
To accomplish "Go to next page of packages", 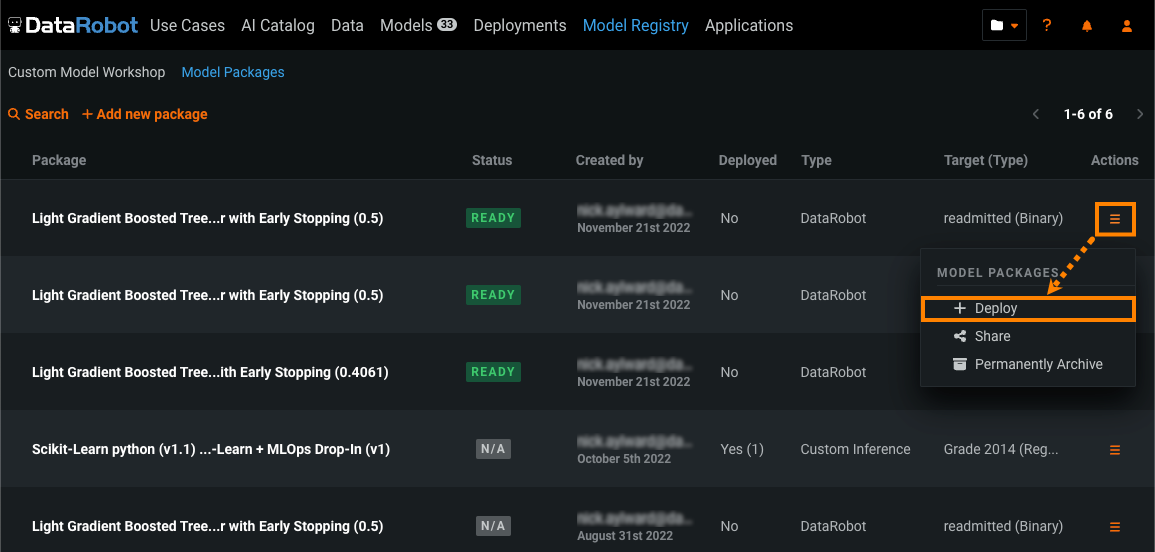I will click(1140, 115).
